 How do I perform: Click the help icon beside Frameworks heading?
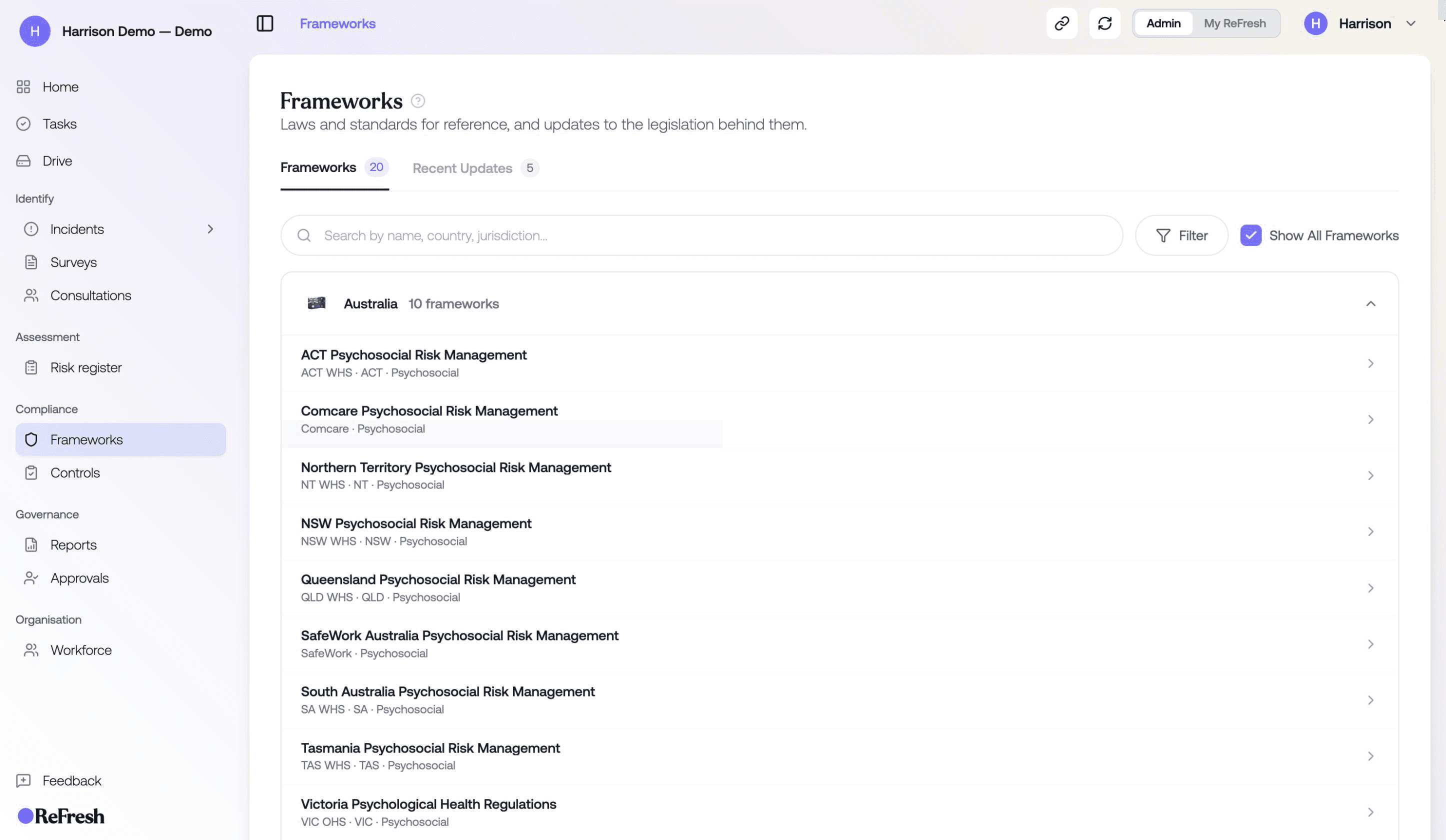pos(417,101)
